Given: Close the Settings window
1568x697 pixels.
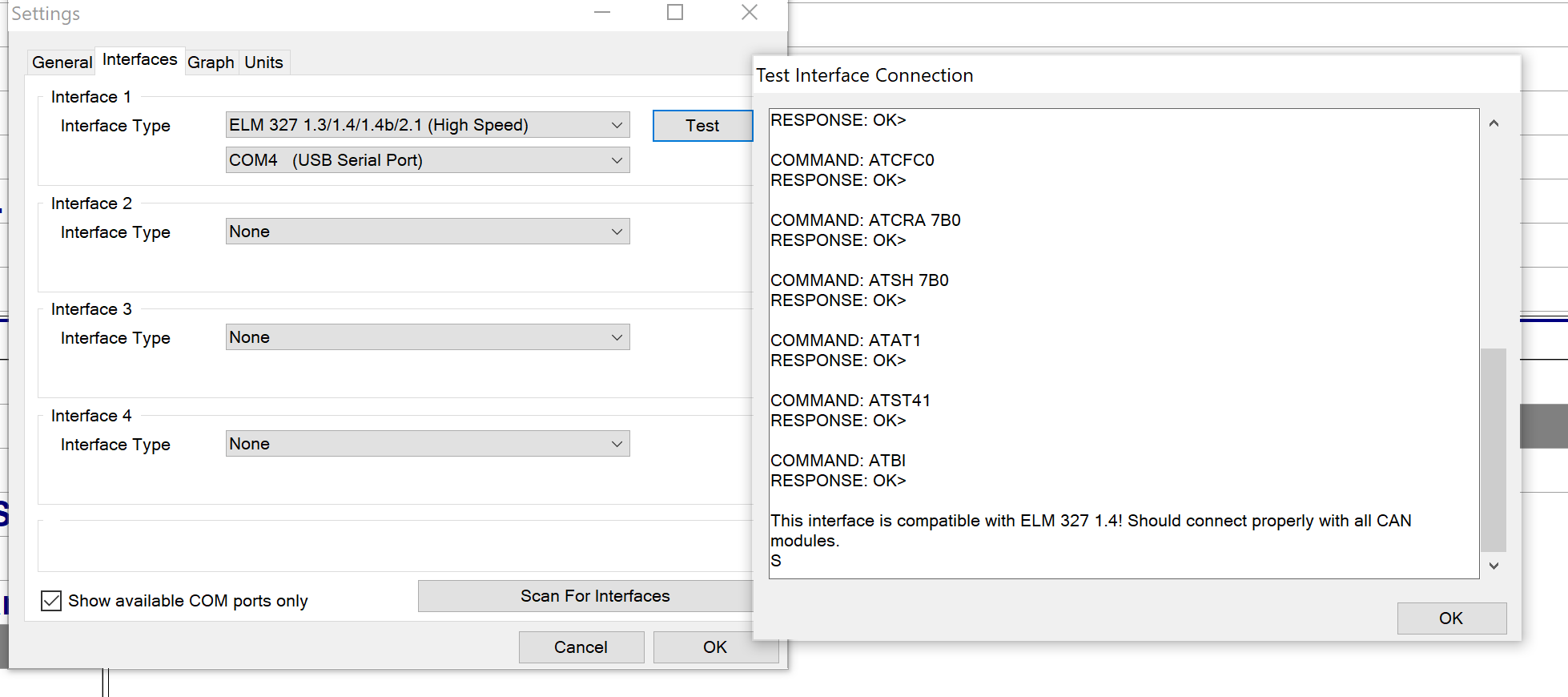Looking at the screenshot, I should (x=750, y=12).
